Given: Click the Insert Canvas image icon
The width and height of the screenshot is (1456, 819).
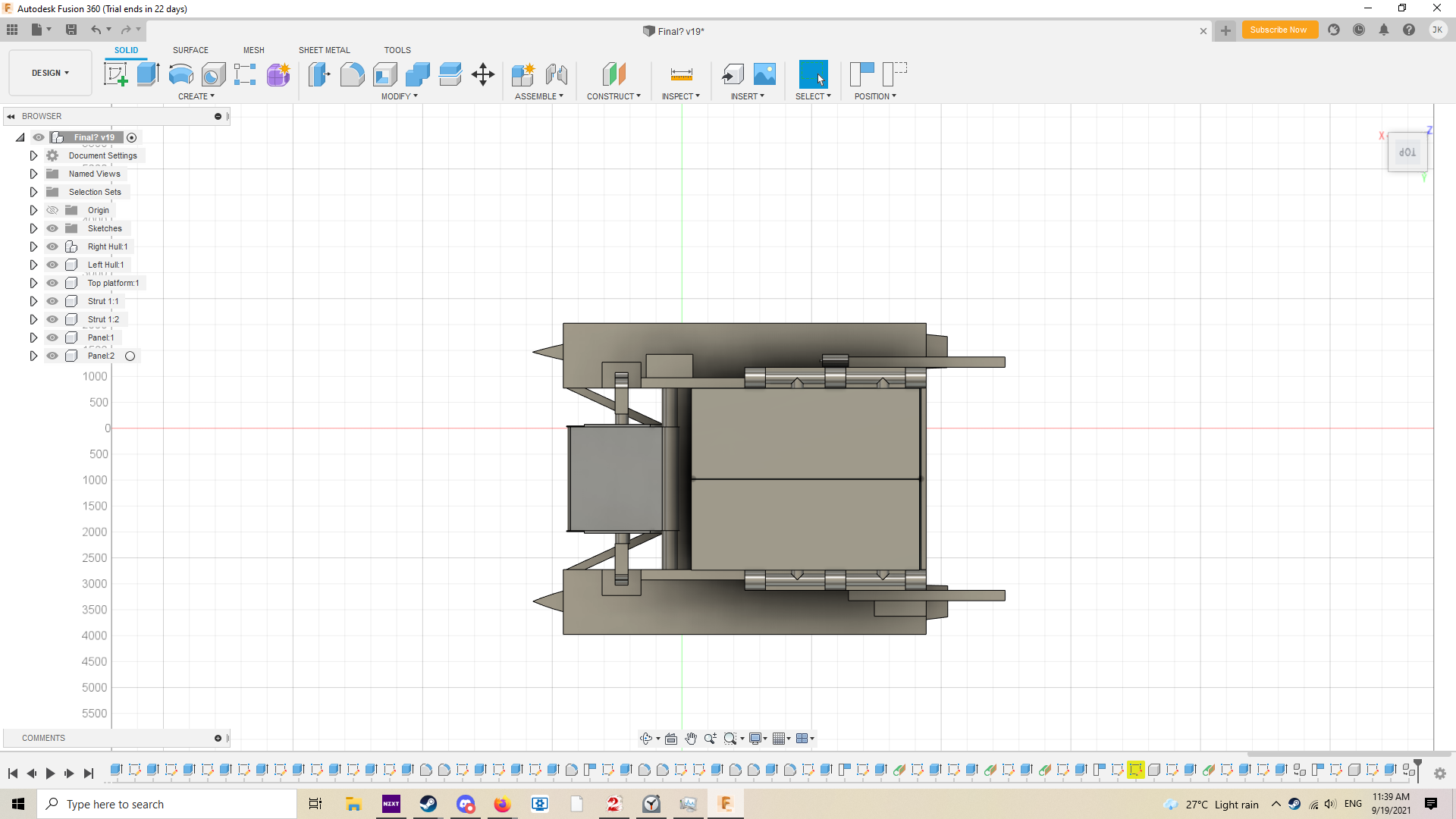Looking at the screenshot, I should coord(764,74).
